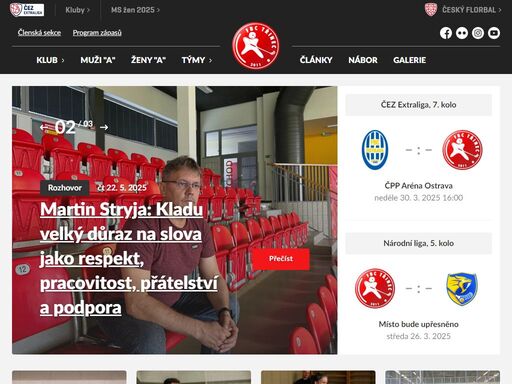The height and width of the screenshot is (384, 512).
Task: Click FBC Třinec logo in Extraliga match
Action: click(x=462, y=150)
